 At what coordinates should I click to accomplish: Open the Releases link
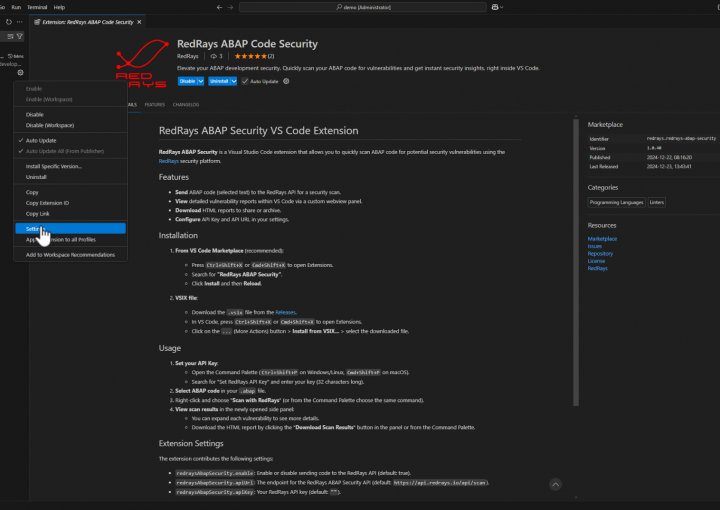pyautogui.click(x=286, y=312)
